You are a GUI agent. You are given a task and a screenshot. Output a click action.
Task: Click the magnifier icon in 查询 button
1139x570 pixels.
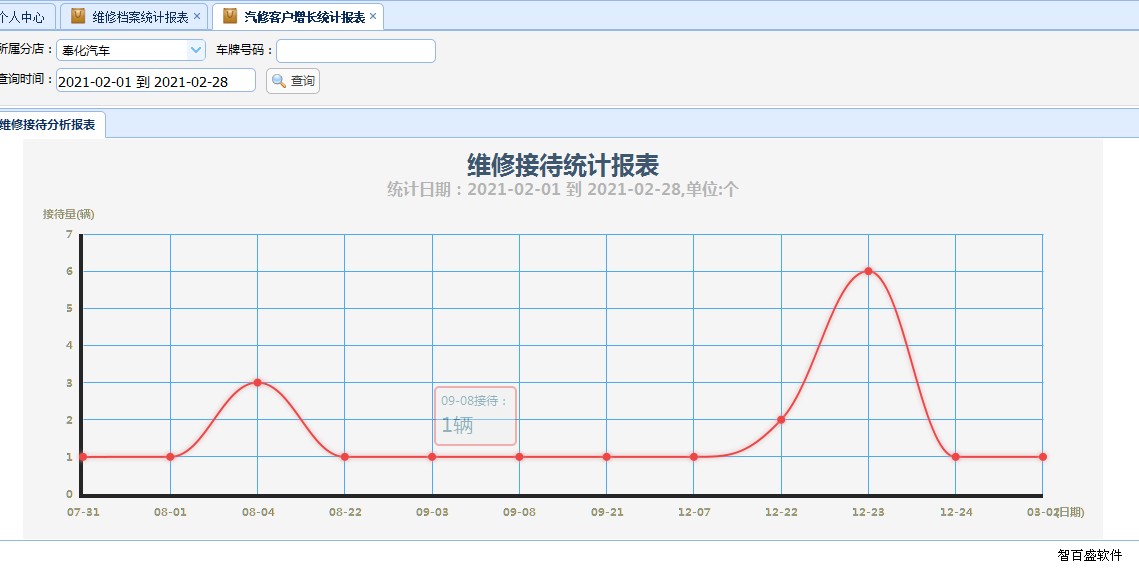pyautogui.click(x=279, y=81)
